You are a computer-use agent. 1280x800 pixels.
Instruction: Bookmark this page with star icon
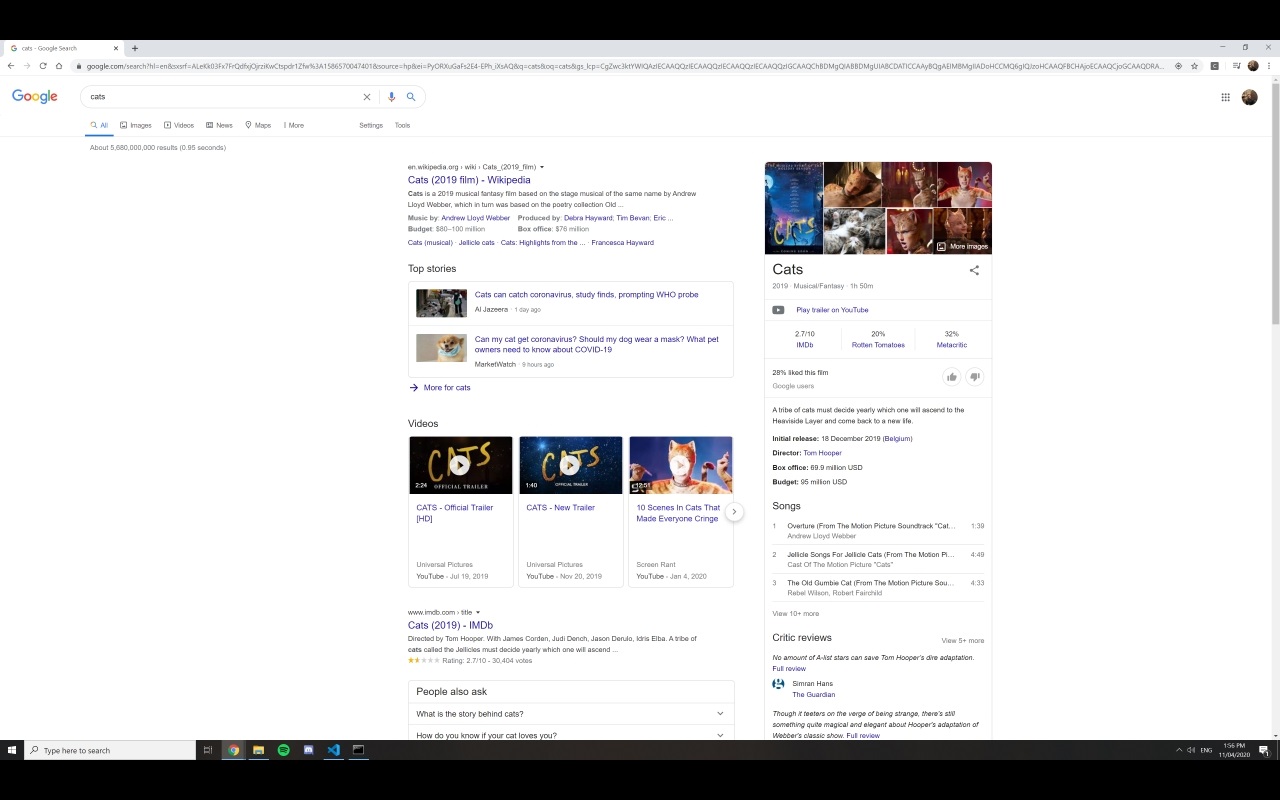click(x=1194, y=66)
